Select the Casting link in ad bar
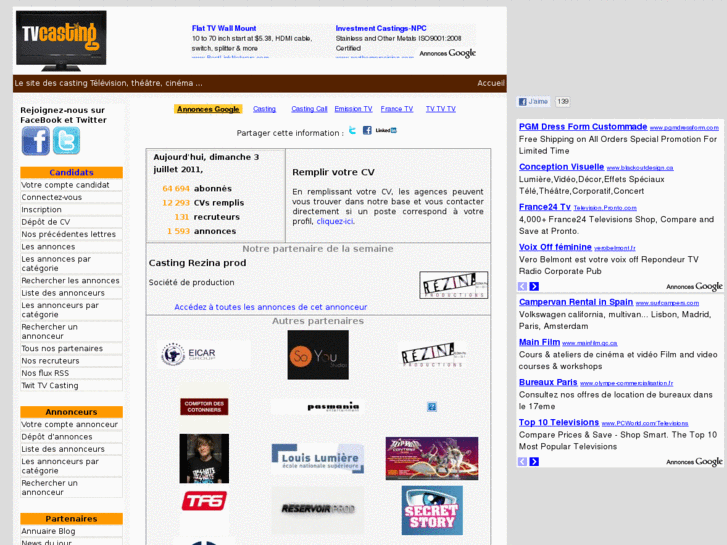The width and height of the screenshot is (727, 545). click(264, 109)
